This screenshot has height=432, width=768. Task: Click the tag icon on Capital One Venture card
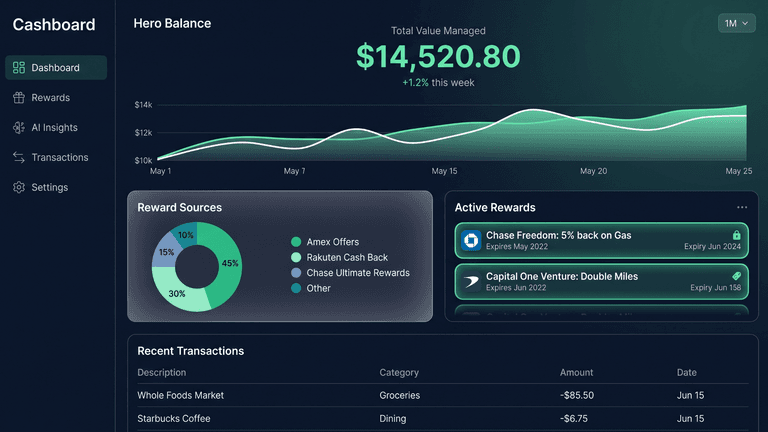[736, 276]
